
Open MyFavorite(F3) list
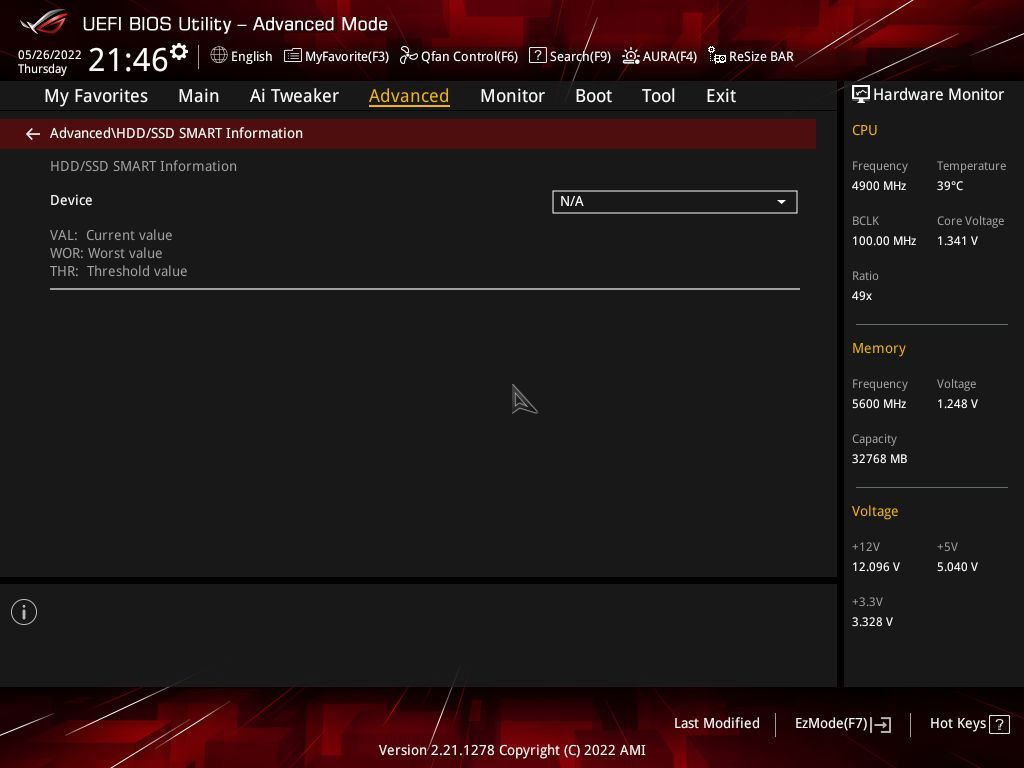pyautogui.click(x=336, y=56)
